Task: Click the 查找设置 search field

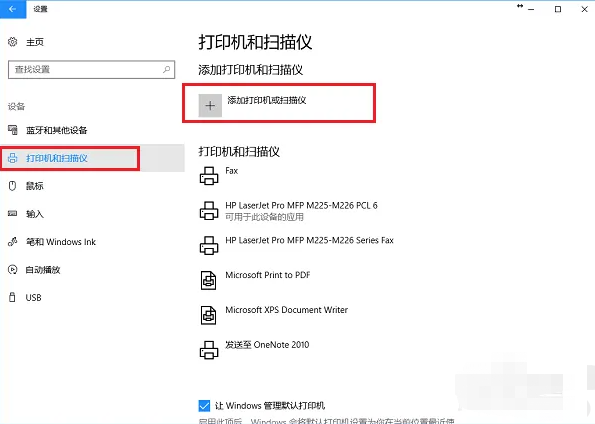Action: point(91,69)
